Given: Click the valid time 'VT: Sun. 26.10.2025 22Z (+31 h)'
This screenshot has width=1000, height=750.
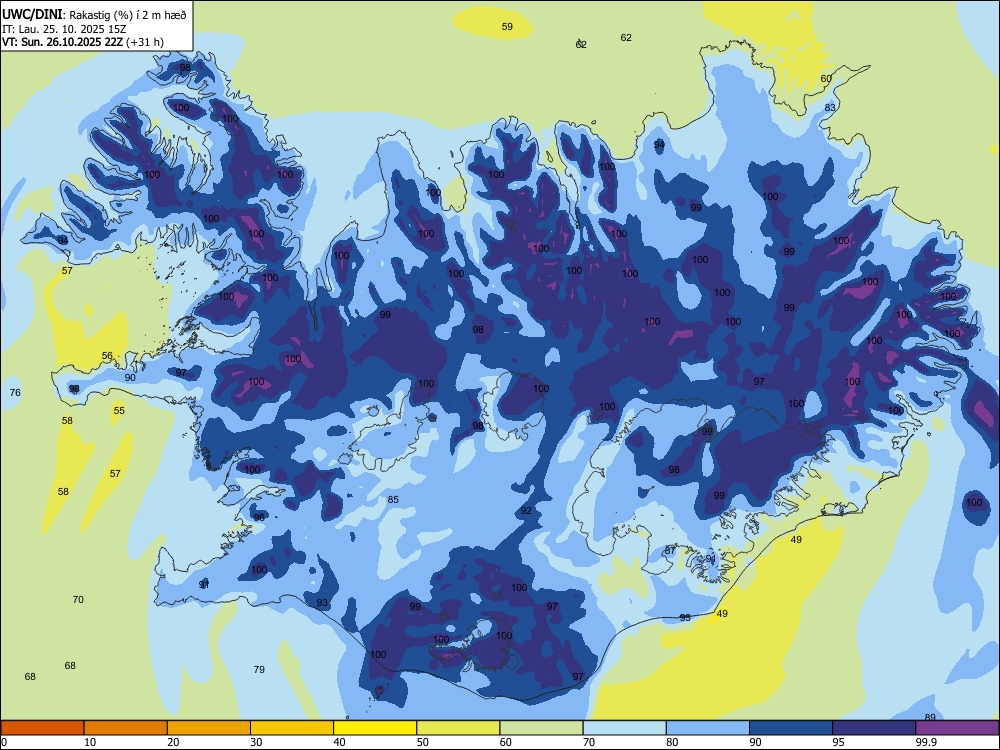Looking at the screenshot, I should pyautogui.click(x=83, y=42).
